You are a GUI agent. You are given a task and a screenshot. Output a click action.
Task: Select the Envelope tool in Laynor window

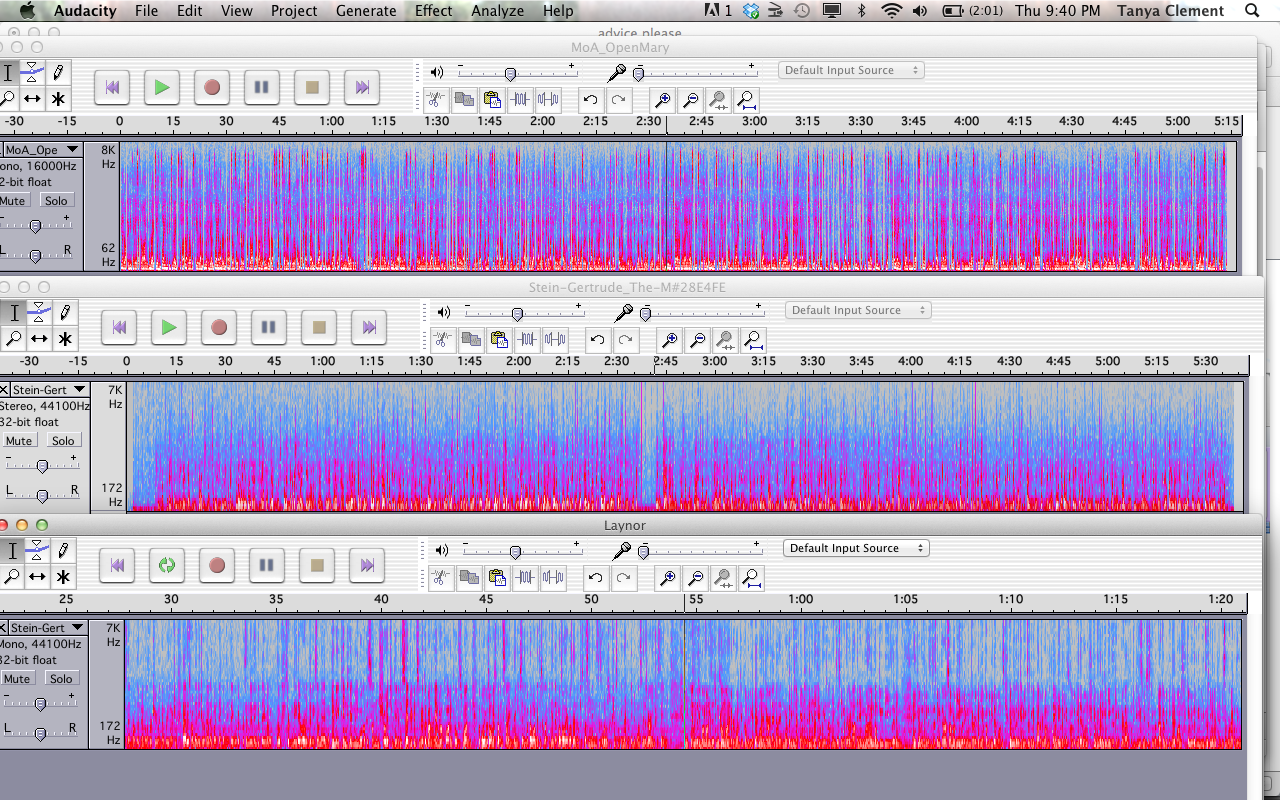[x=37, y=551]
